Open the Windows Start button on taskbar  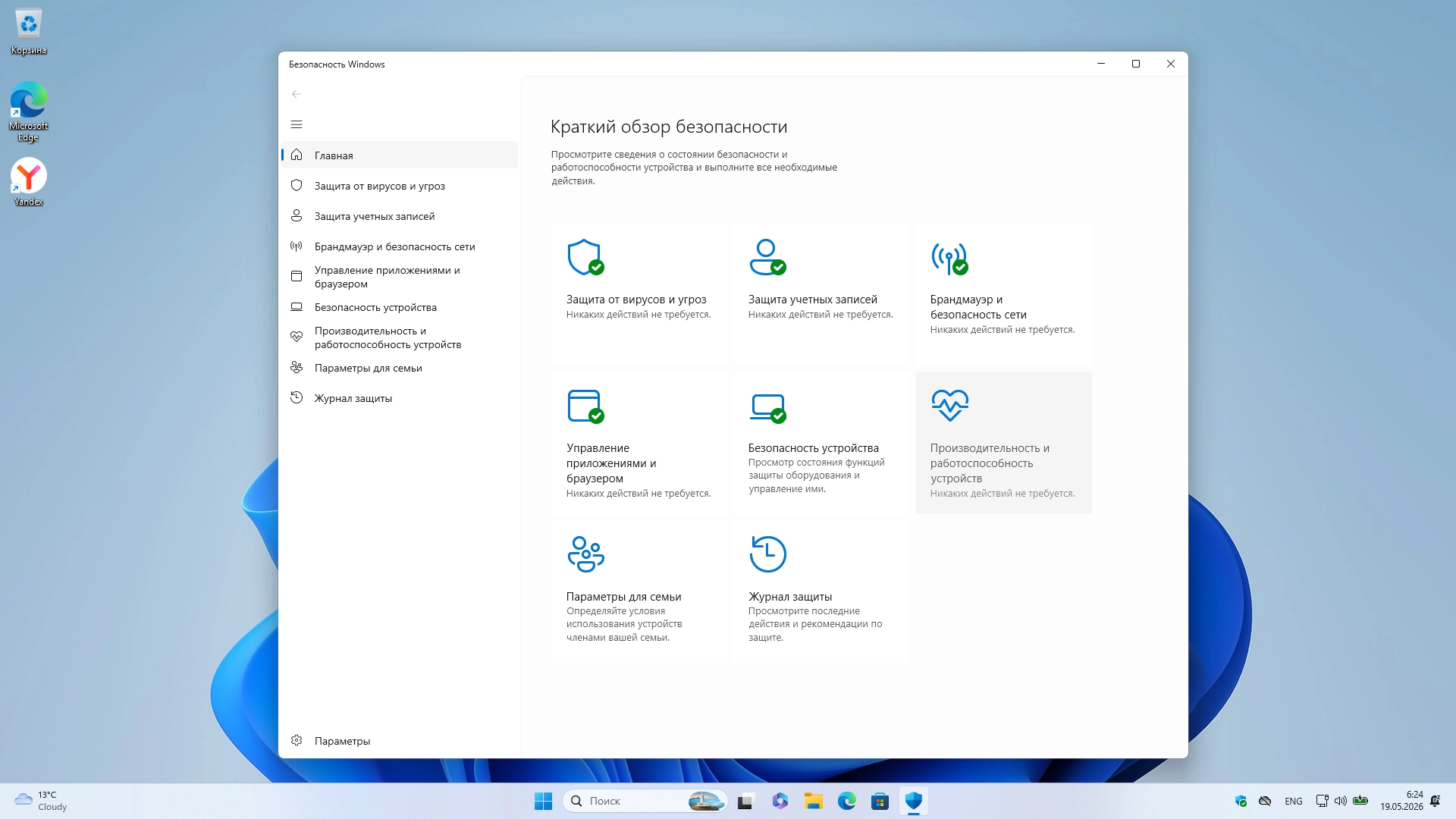pyautogui.click(x=543, y=801)
